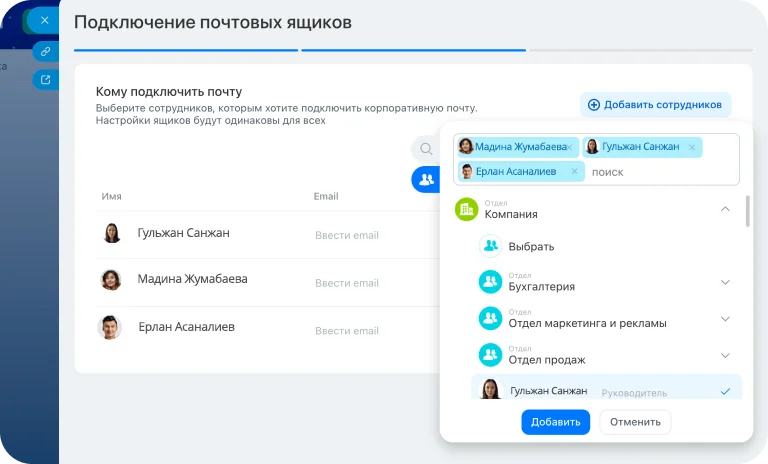Click the Компания department label
This screenshot has height=464, width=768.
(511, 214)
